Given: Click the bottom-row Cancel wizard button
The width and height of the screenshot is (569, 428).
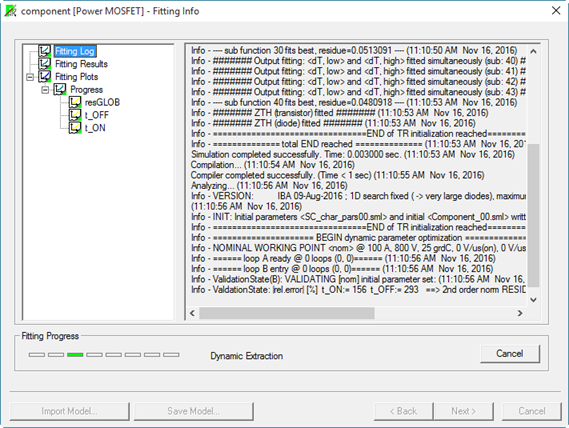Looking at the screenshot, I should [x=532, y=411].
